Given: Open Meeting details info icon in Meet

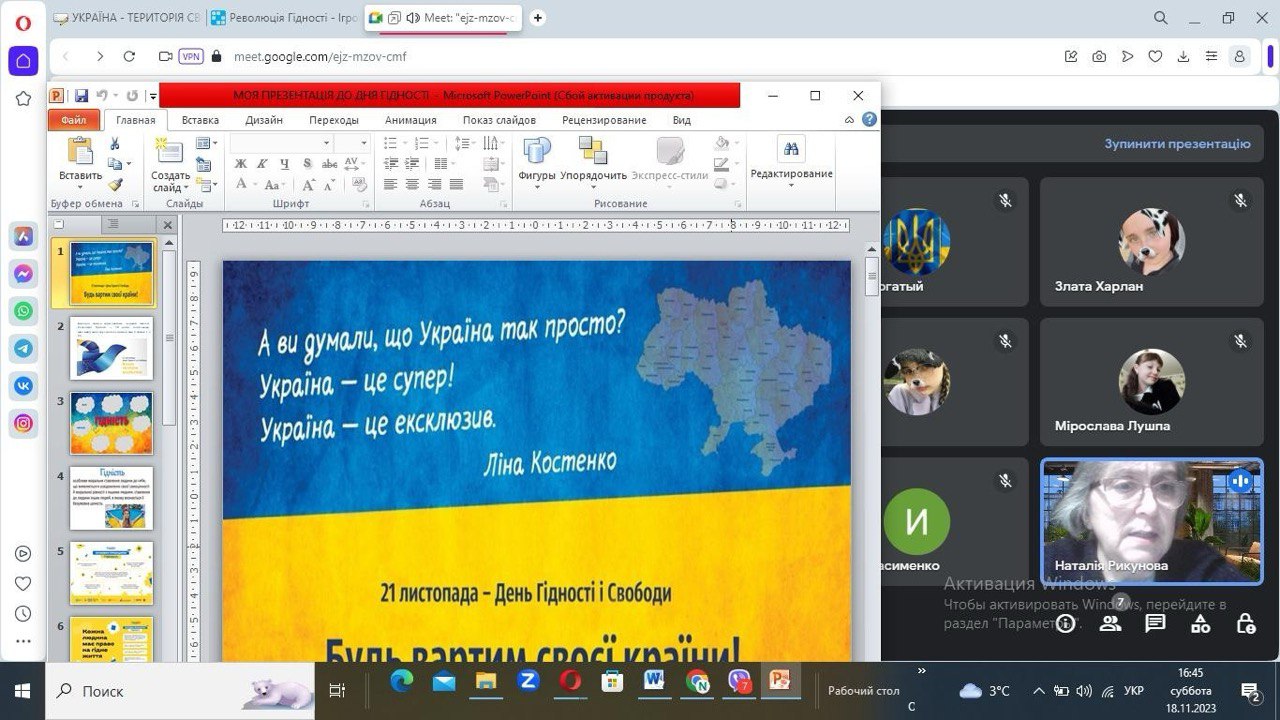Looking at the screenshot, I should 1066,623.
